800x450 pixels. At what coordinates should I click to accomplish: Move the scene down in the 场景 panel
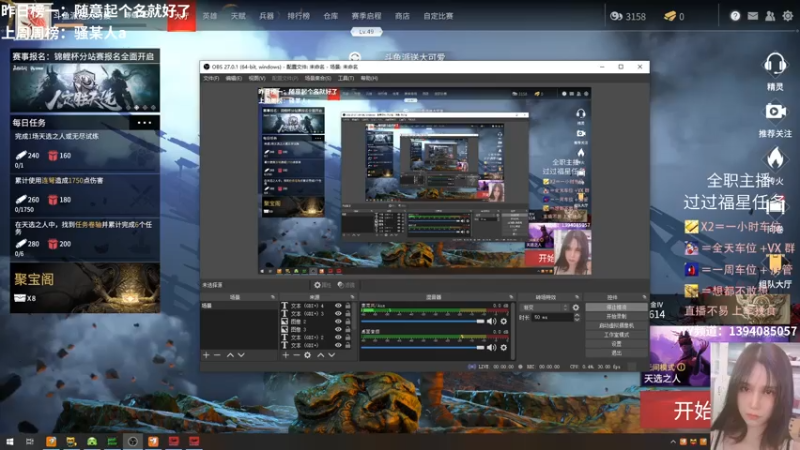point(241,355)
